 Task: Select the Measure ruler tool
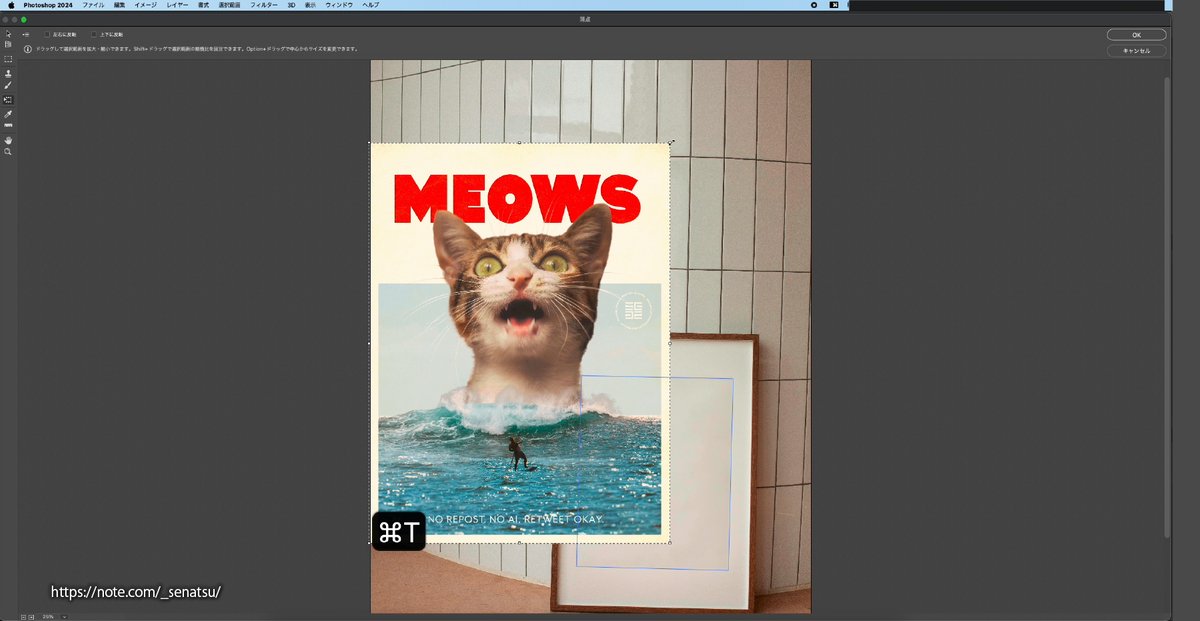8,126
